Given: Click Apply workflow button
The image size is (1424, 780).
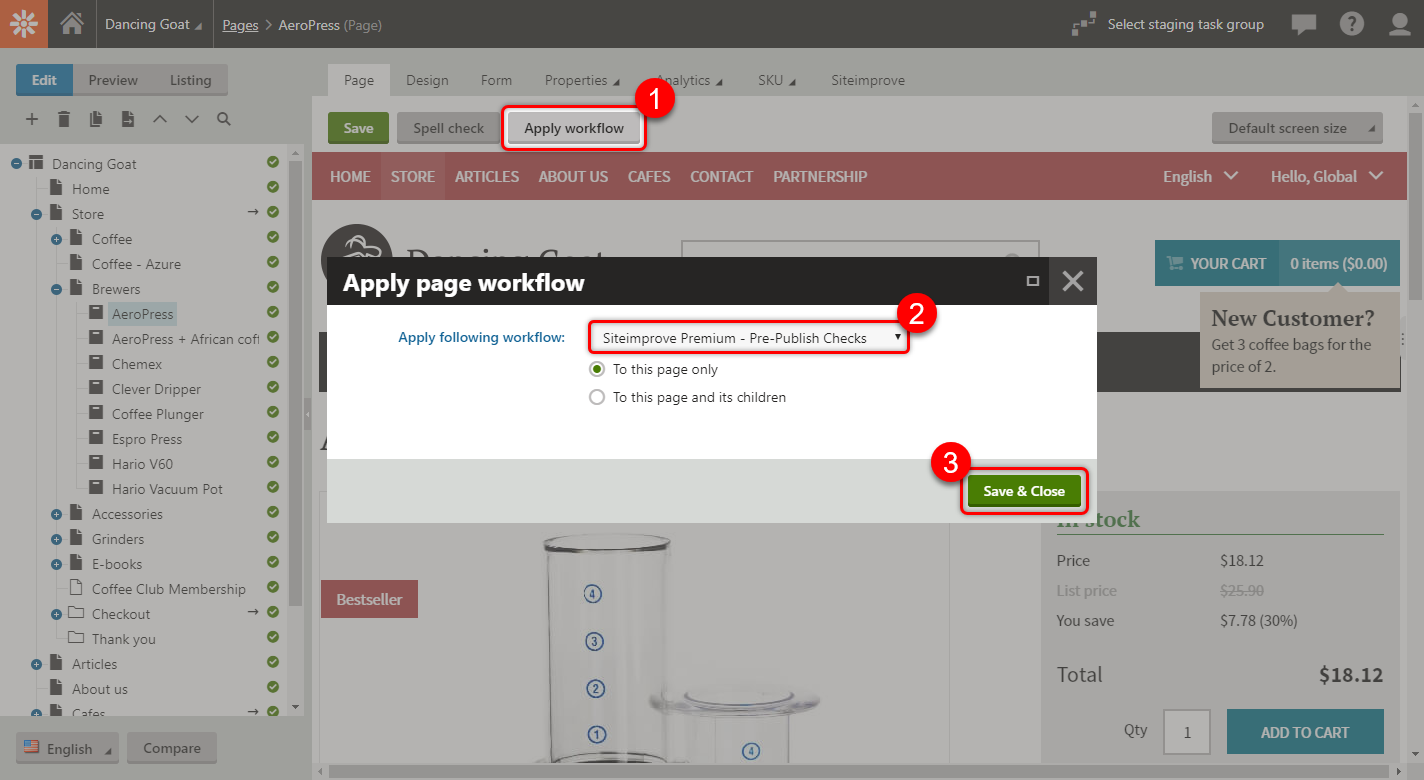Looking at the screenshot, I should (574, 128).
